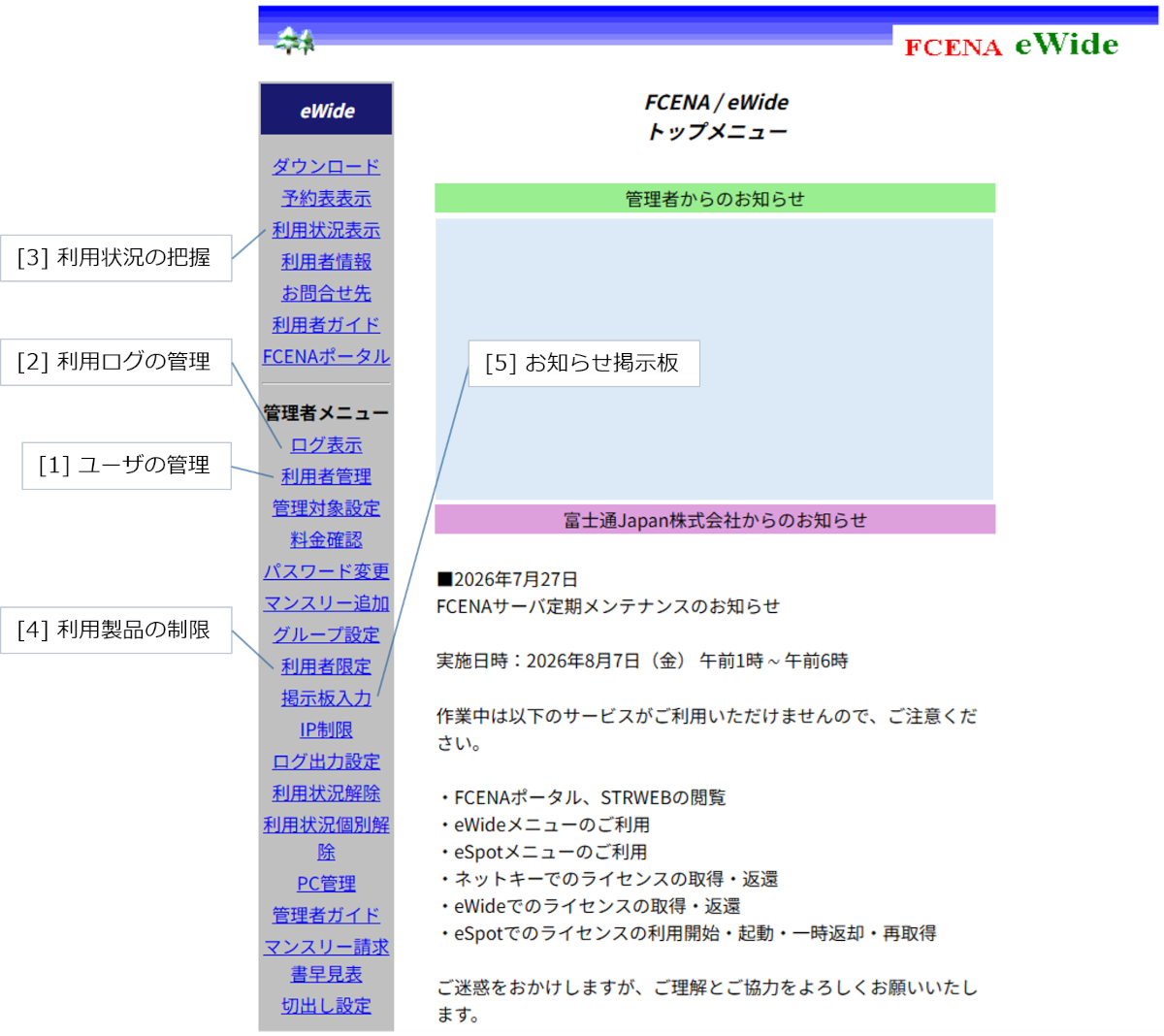Open the IP制限 link

point(326,729)
